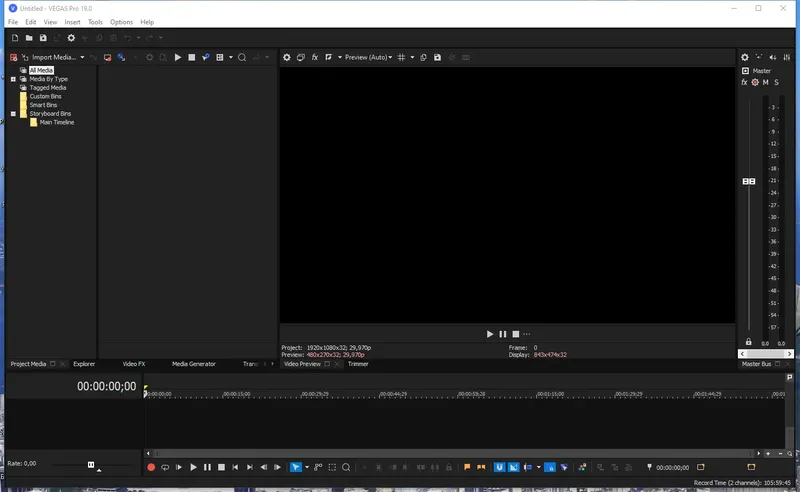Click the Import Media button
This screenshot has width=800, height=492.
coord(49,57)
